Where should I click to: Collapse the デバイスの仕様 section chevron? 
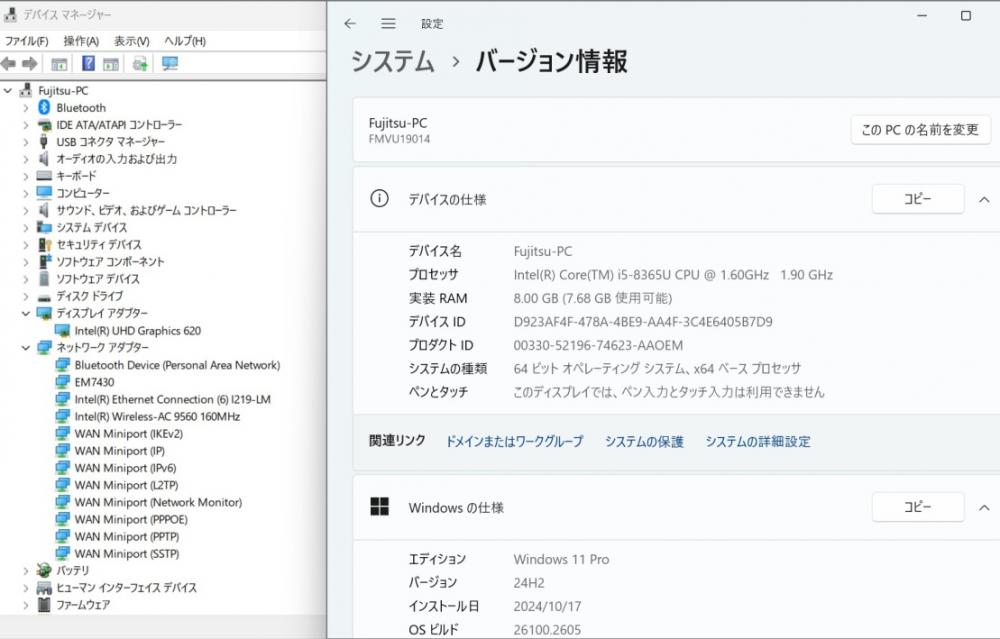click(x=983, y=199)
